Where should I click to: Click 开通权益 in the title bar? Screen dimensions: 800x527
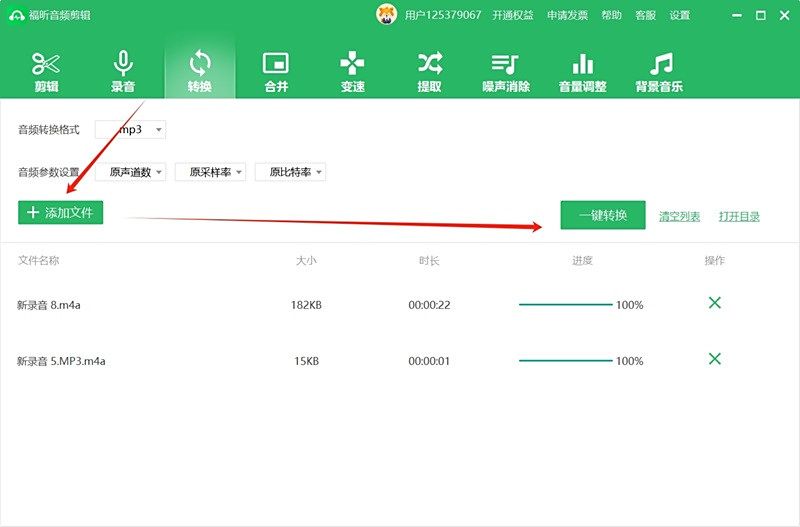point(513,15)
